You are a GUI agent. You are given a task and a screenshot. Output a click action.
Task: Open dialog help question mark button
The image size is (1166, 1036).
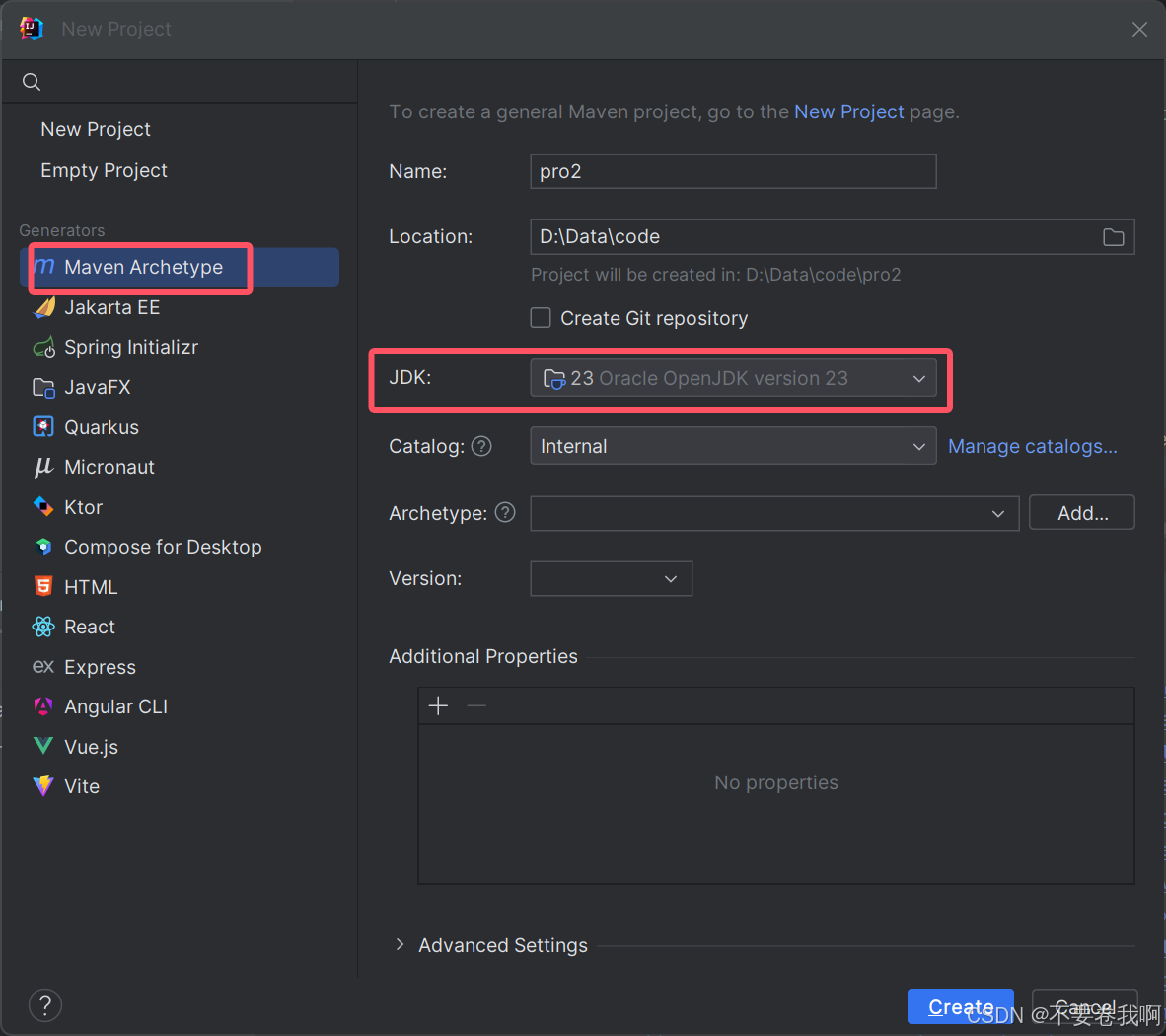45,1005
